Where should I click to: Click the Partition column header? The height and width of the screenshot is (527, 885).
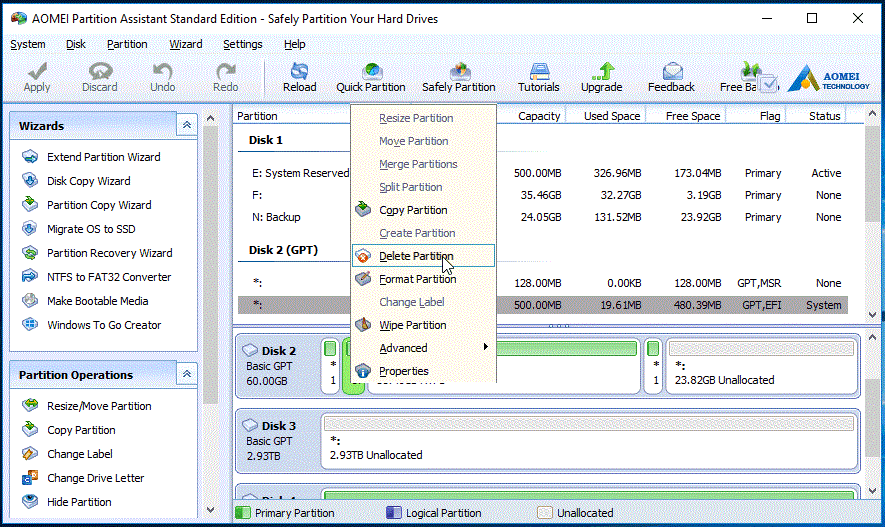tap(257, 116)
